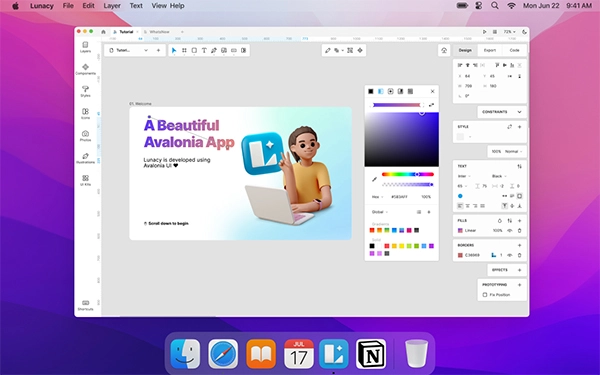Screen dimensions: 600x375
Task: Check the Fix Position checkbox
Action: point(485,295)
